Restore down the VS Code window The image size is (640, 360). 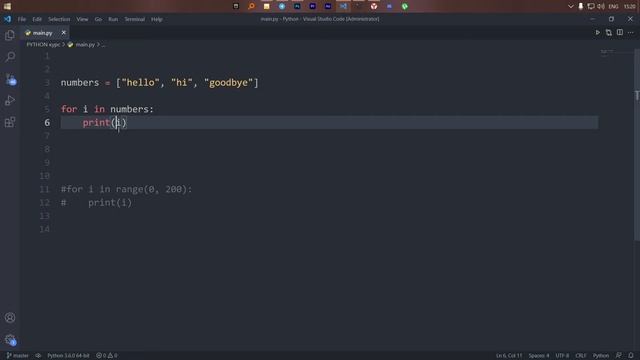[611, 19]
